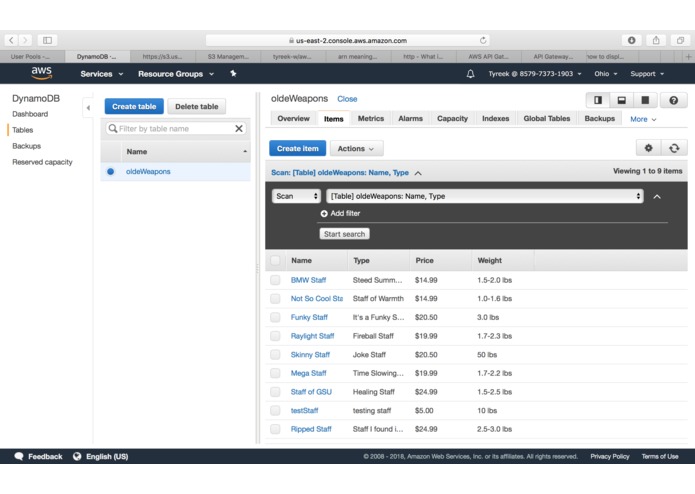The height and width of the screenshot is (494, 695).
Task: Check the Skinny Staff row checkbox
Action: click(275, 354)
